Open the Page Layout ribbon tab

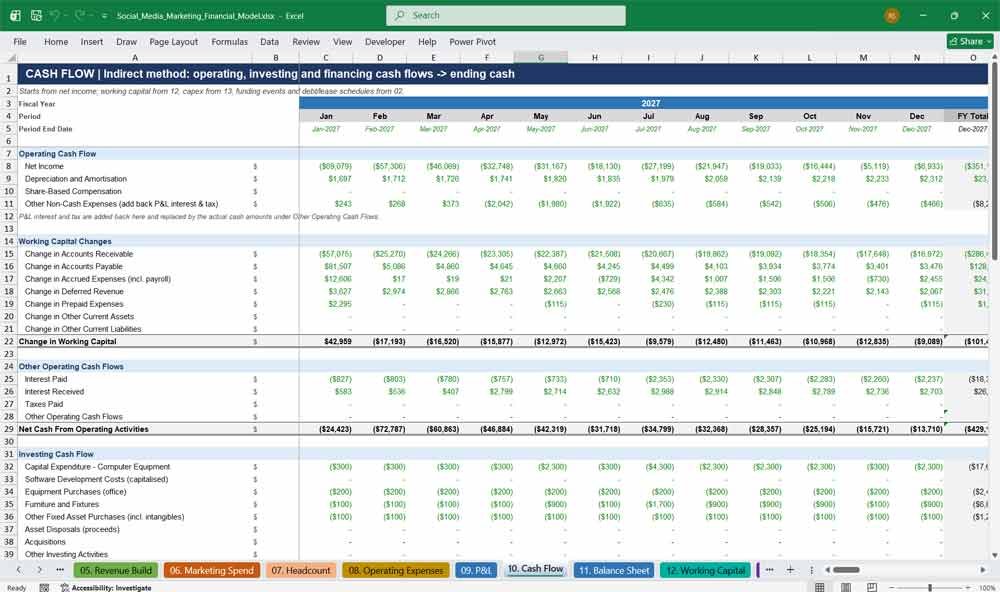click(x=173, y=41)
